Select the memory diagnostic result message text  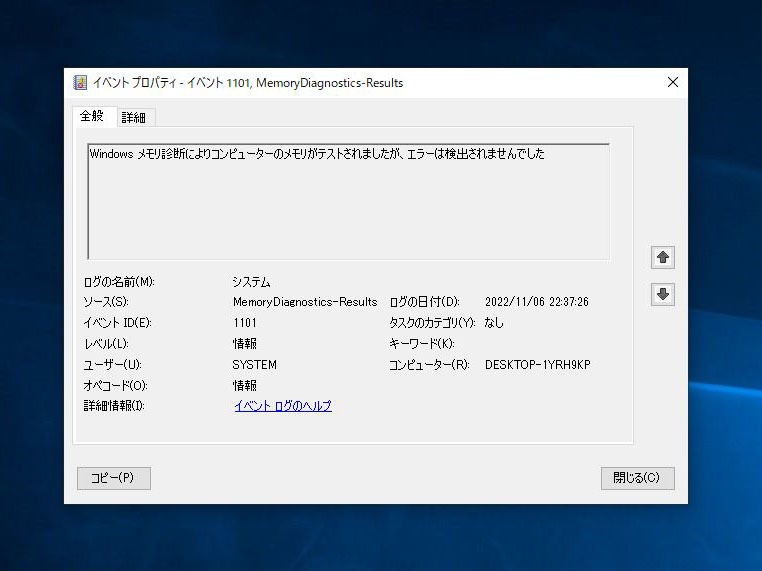tap(317, 154)
